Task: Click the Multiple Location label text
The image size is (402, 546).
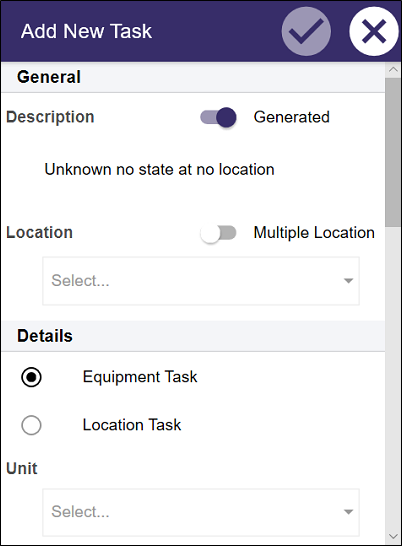Action: pos(314,233)
